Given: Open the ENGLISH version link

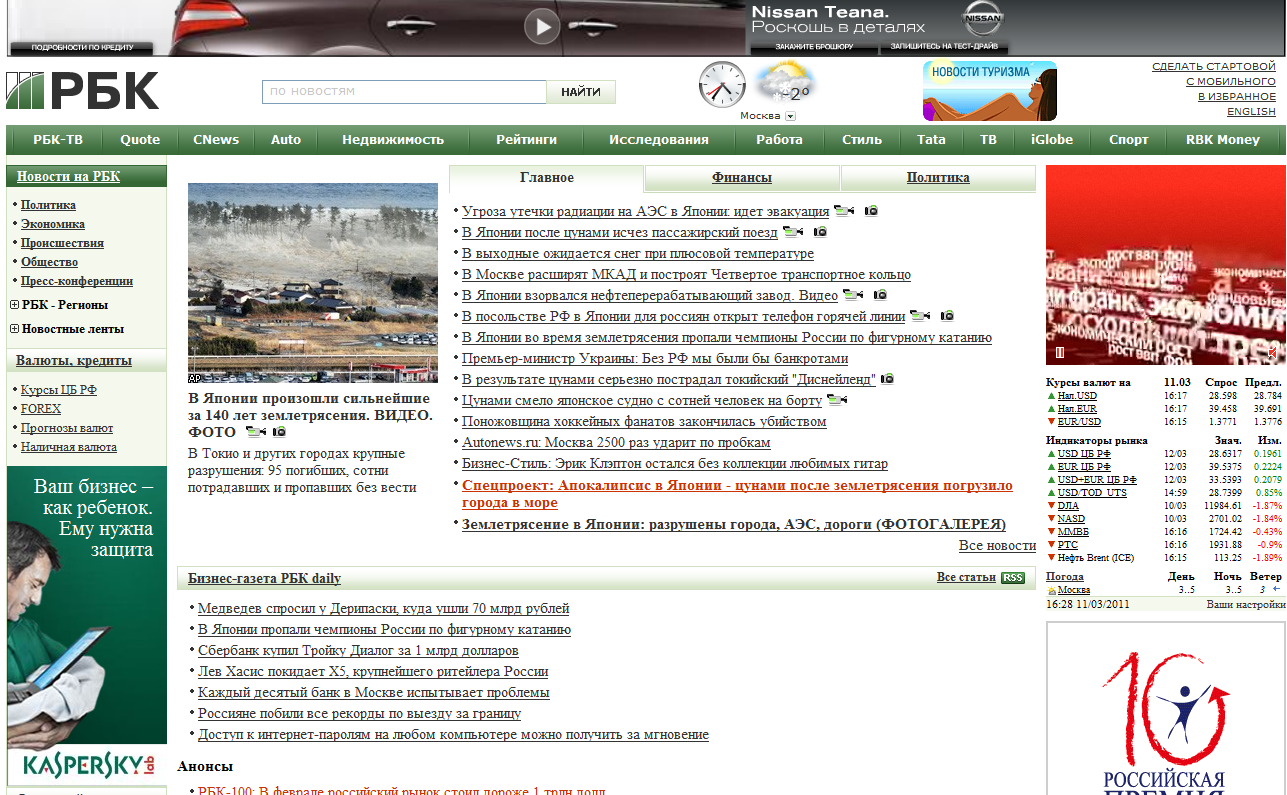Looking at the screenshot, I should pos(1252,111).
